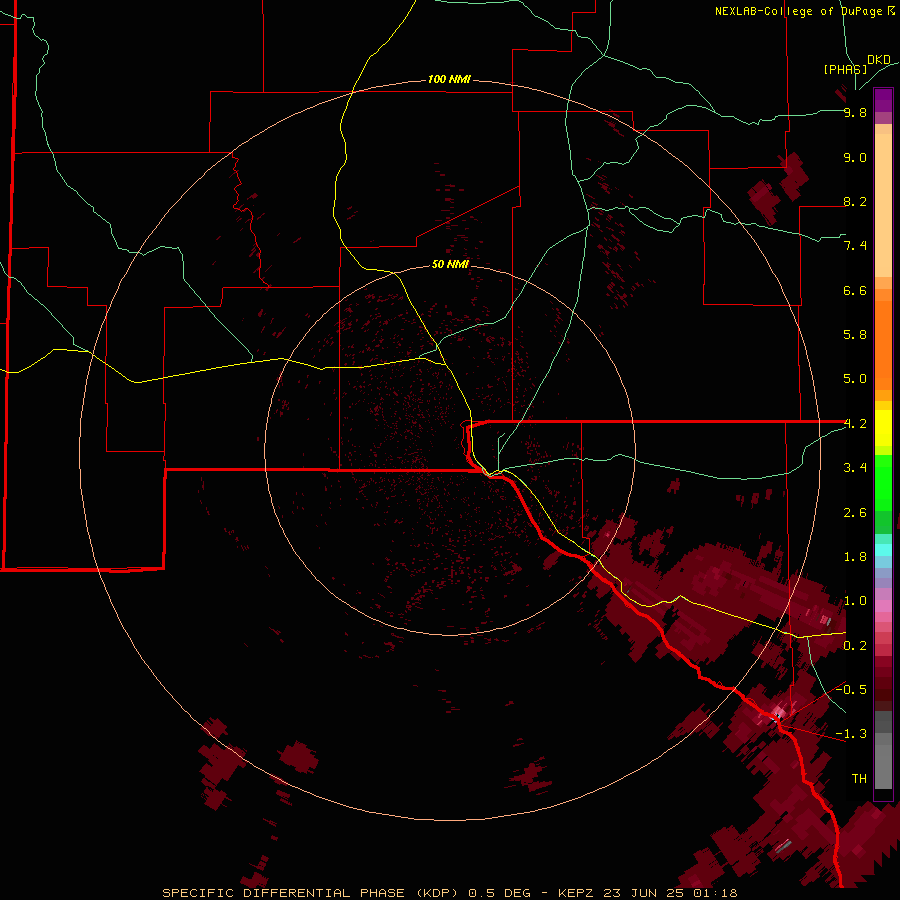This screenshot has width=900, height=900.
Task: Click the 8.2 scale value
Action: (x=855, y=201)
